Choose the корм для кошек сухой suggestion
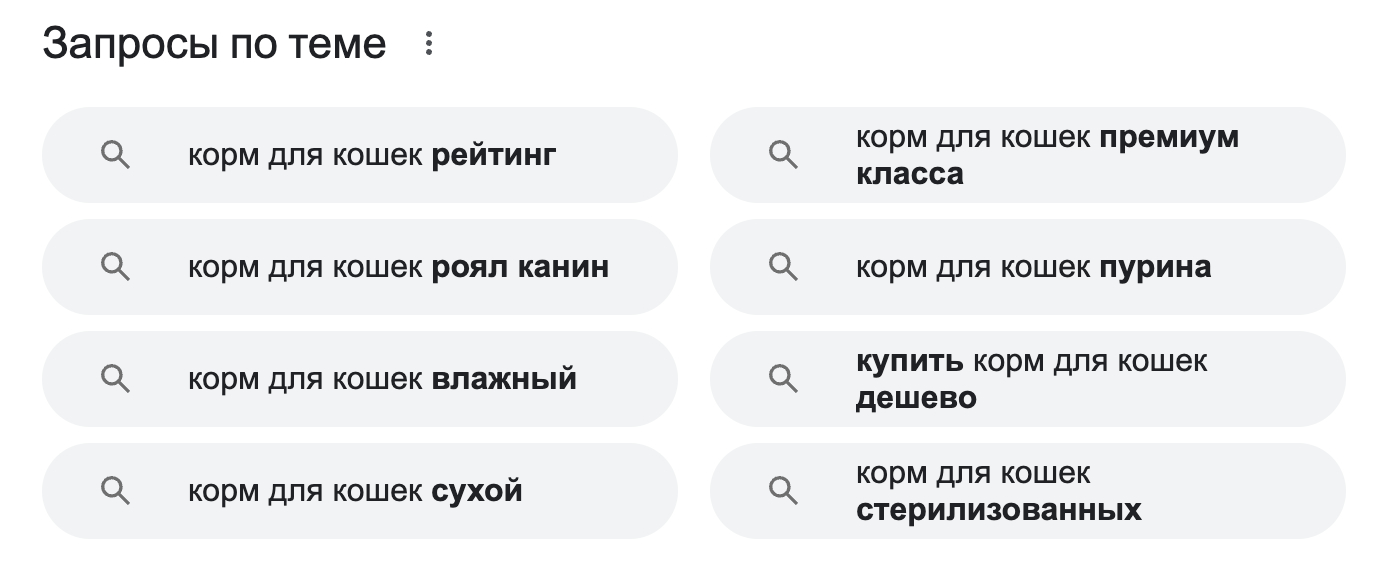This screenshot has height=584, width=1382. click(x=355, y=492)
